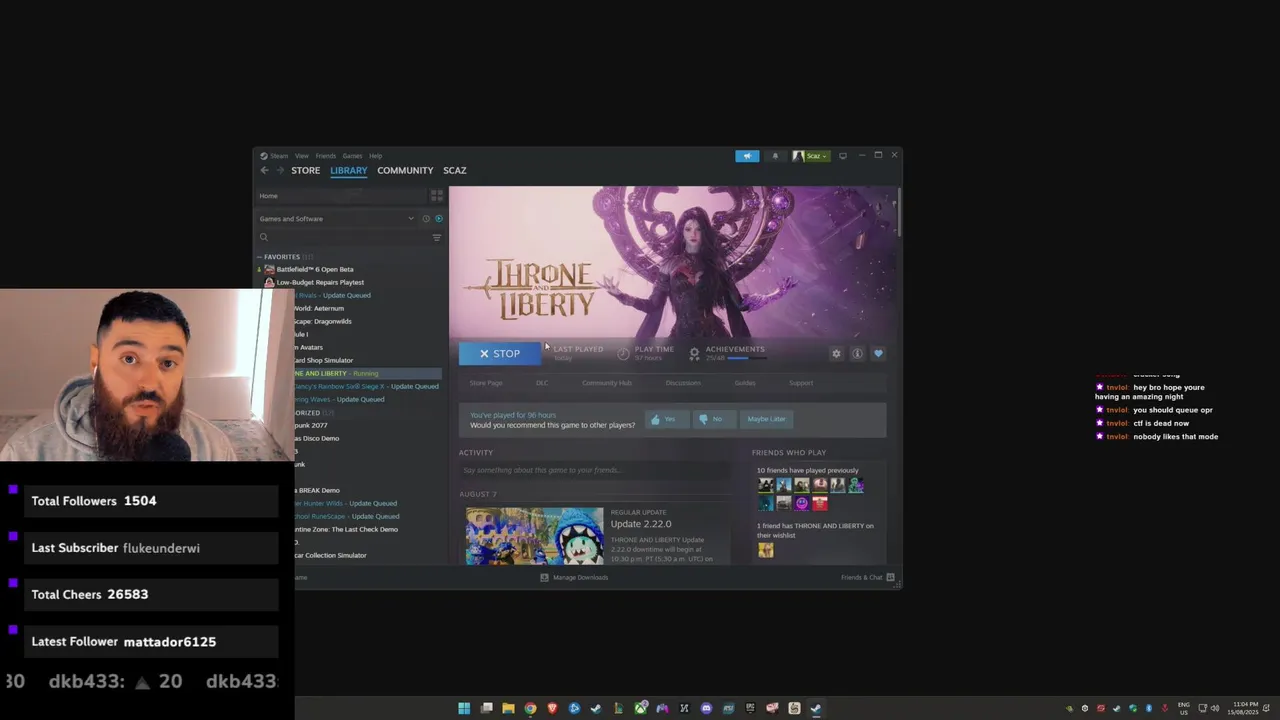The image size is (1280, 720).
Task: Open Friends & Chat
Action: coord(867,577)
